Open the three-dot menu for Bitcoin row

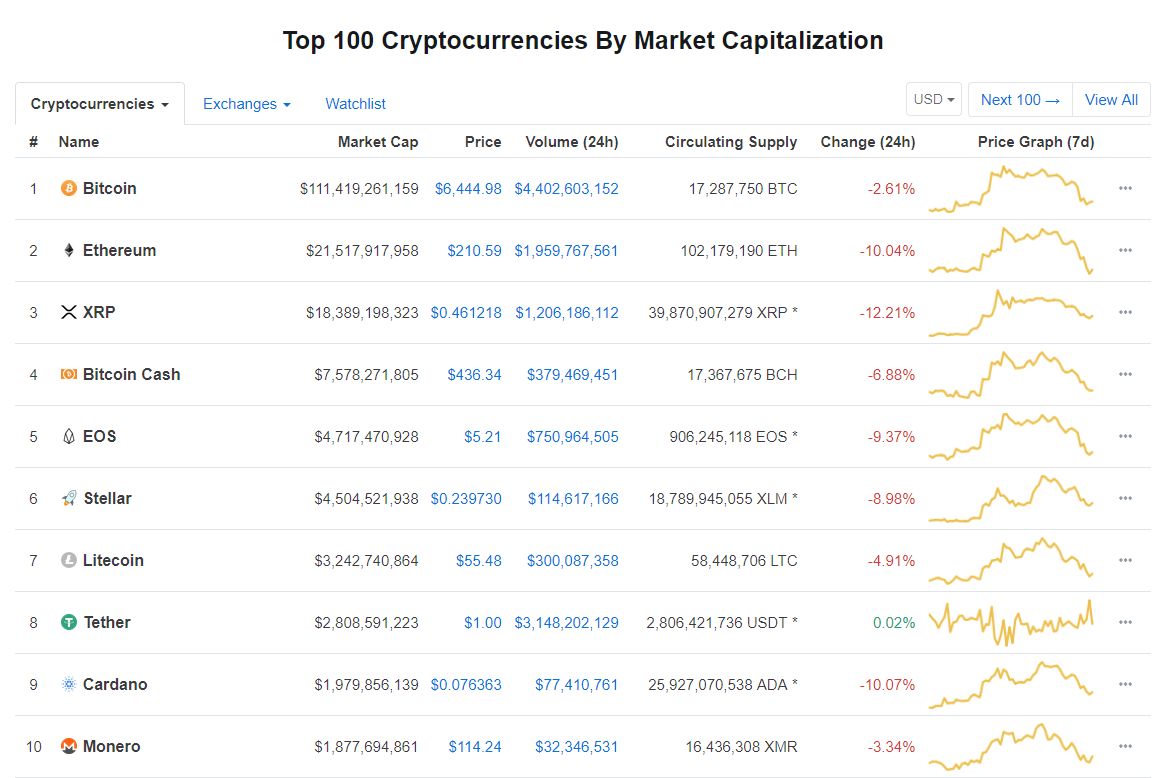(1125, 188)
